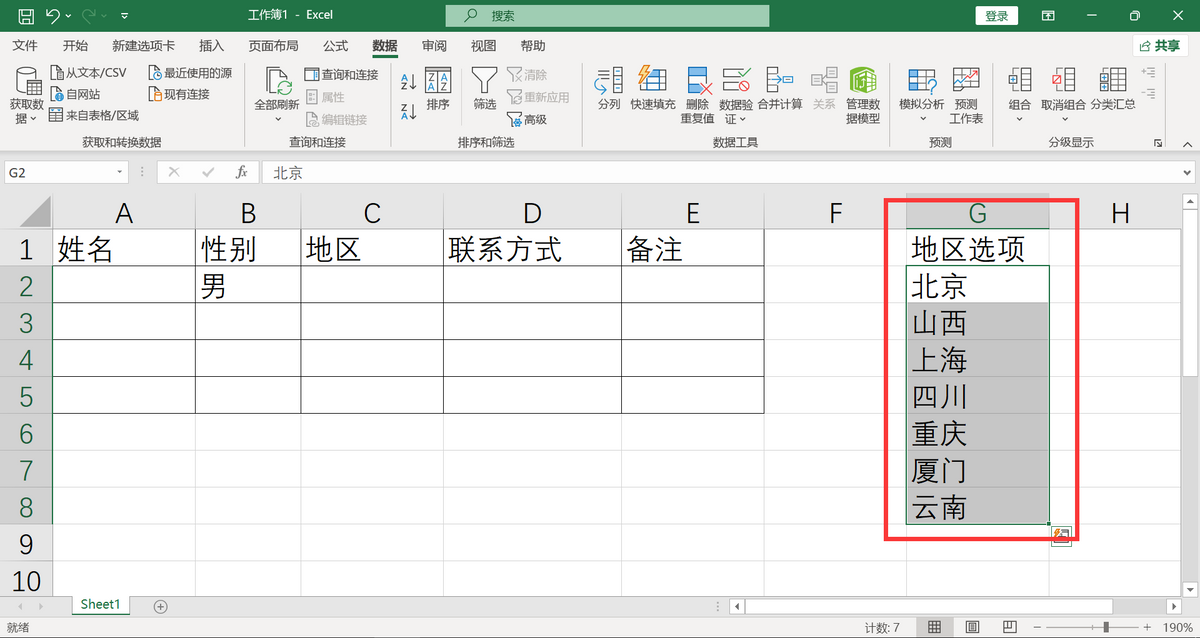Expand the Name Box dropdown arrow
This screenshot has height=638, width=1200.
(120, 172)
